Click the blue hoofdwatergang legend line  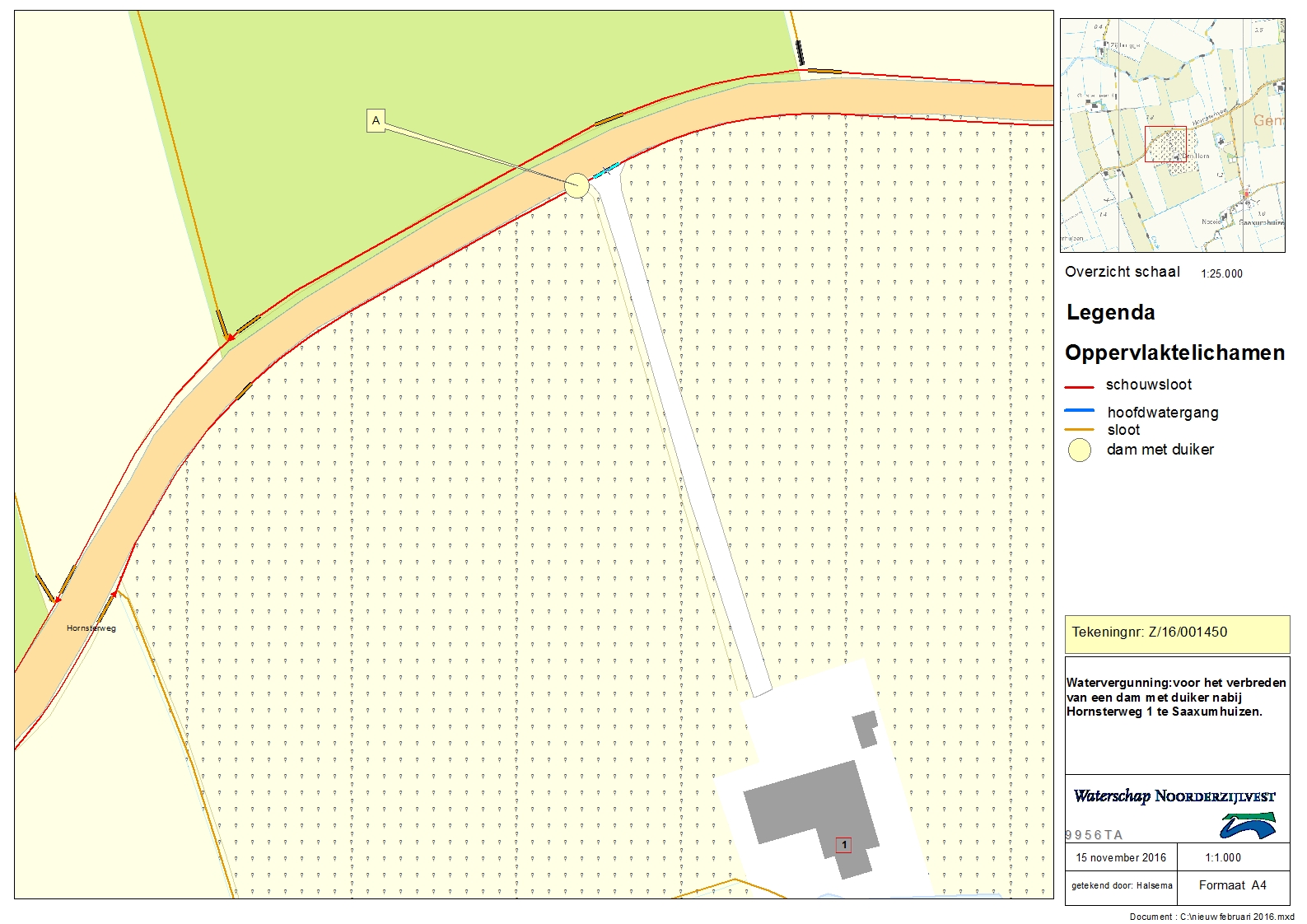coord(1079,410)
